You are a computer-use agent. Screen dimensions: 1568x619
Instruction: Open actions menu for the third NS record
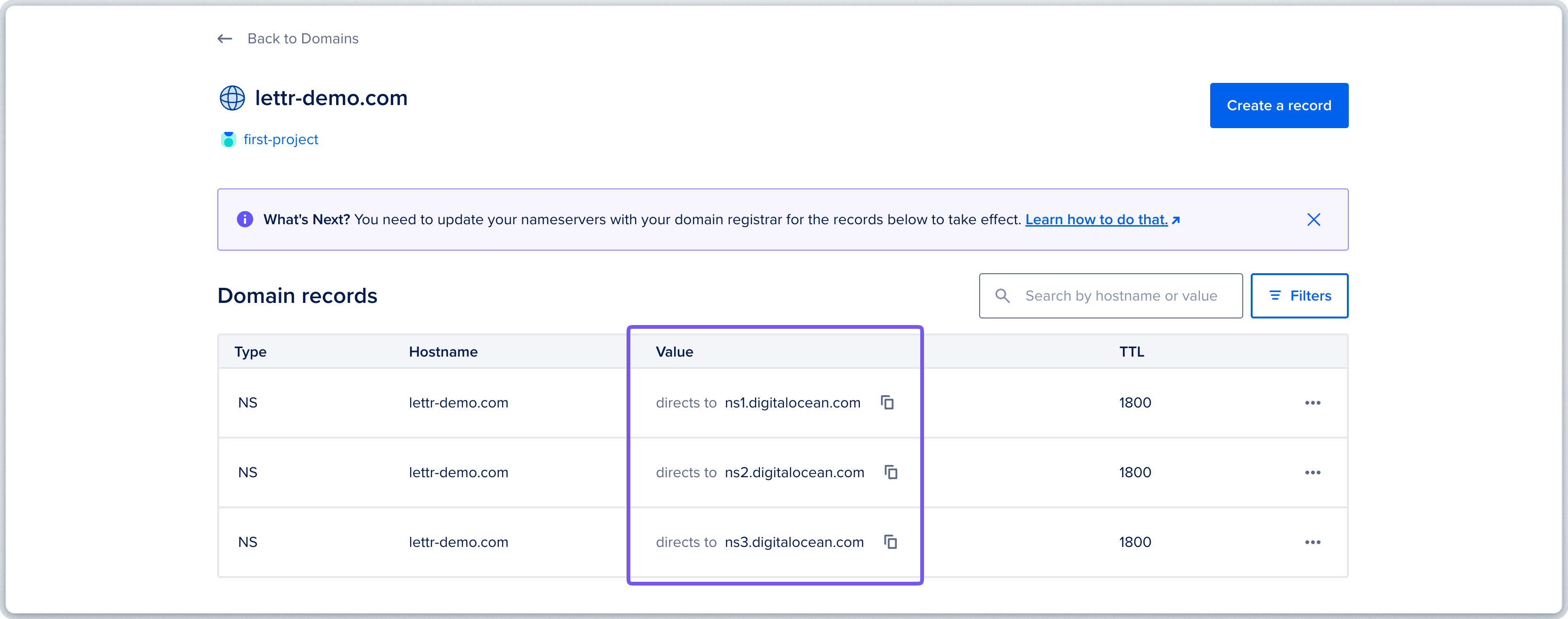point(1313,542)
